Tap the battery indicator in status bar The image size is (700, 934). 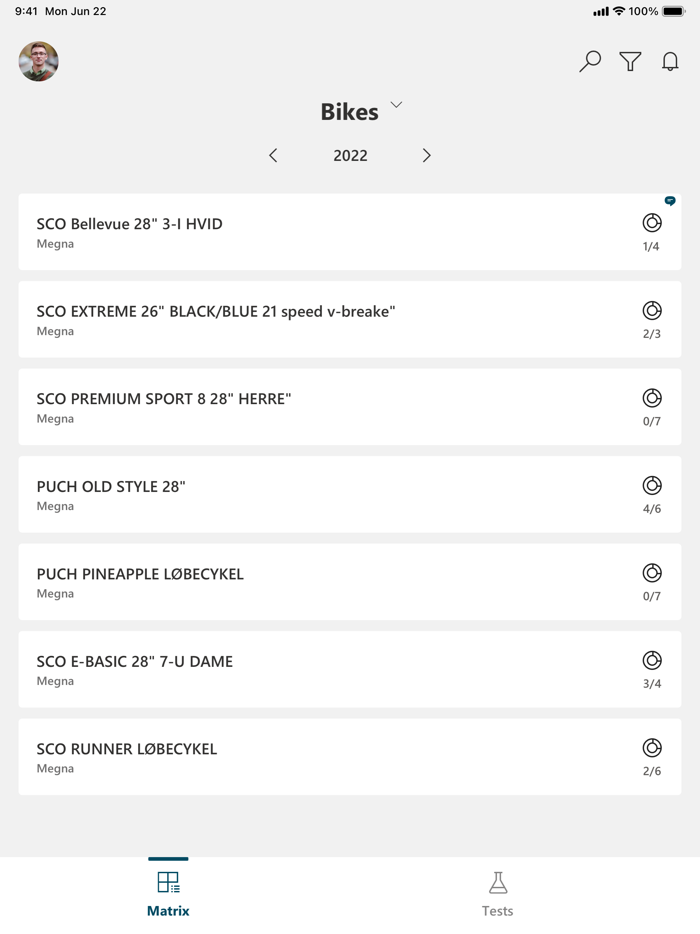coord(673,12)
